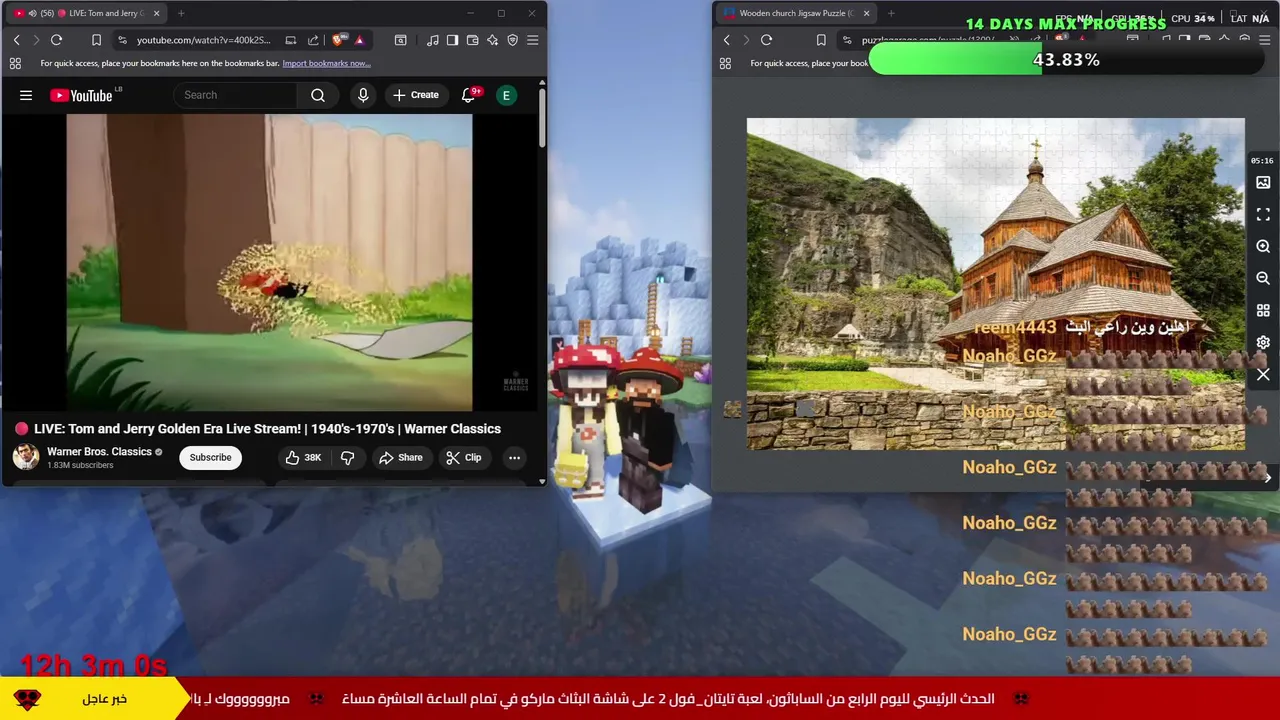Click cast/install icon in YouTube address bar
The width and height of the screenshot is (1280, 720).
(290, 40)
